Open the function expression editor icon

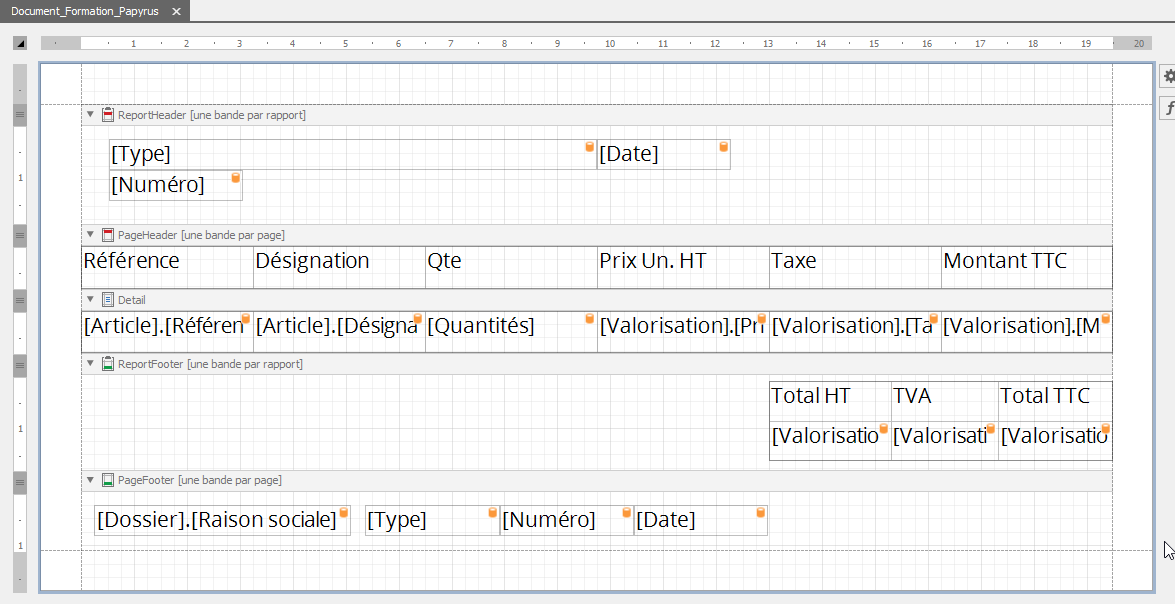(1168, 108)
